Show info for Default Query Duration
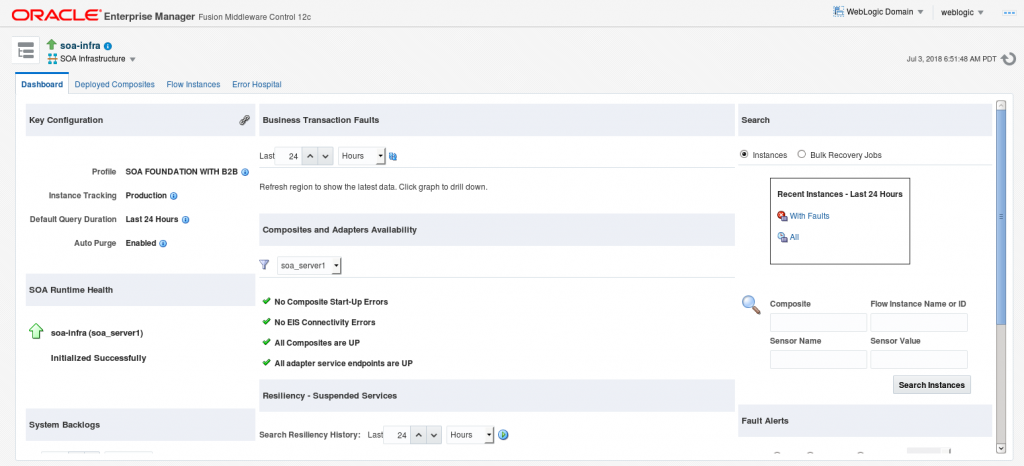Image resolution: width=1024 pixels, height=466 pixels. (x=185, y=220)
